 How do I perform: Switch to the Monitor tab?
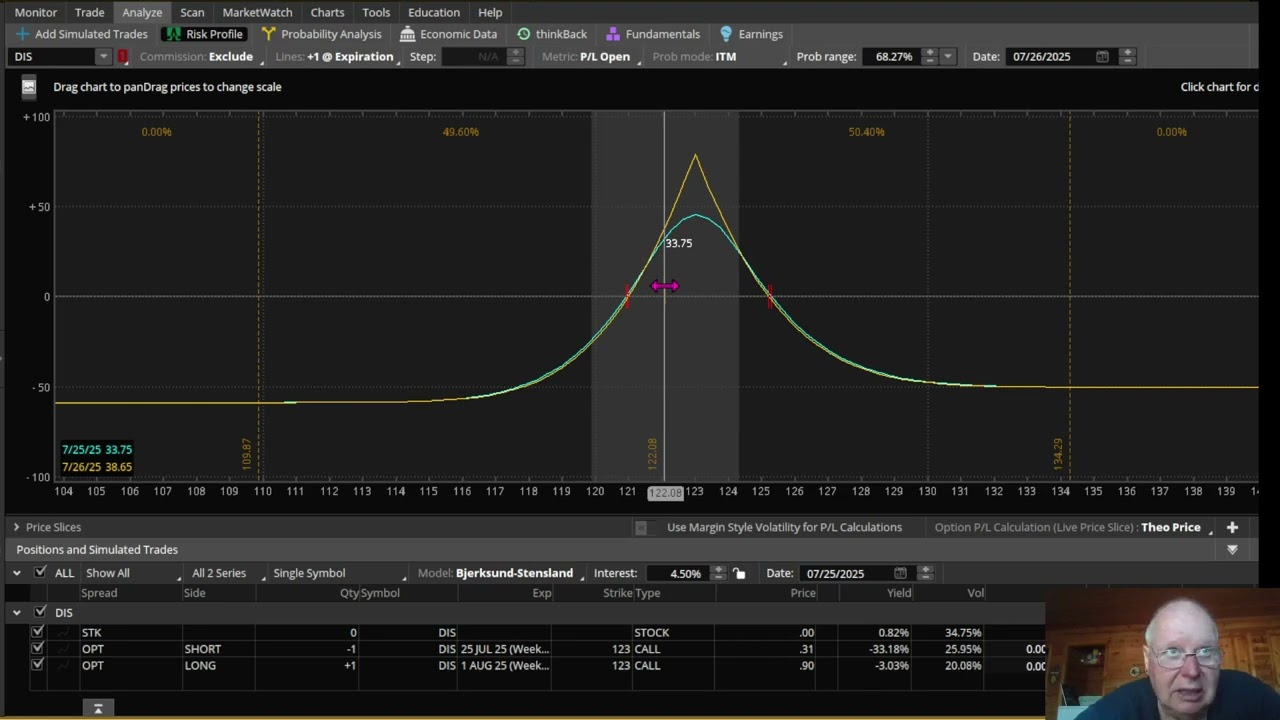pos(36,12)
